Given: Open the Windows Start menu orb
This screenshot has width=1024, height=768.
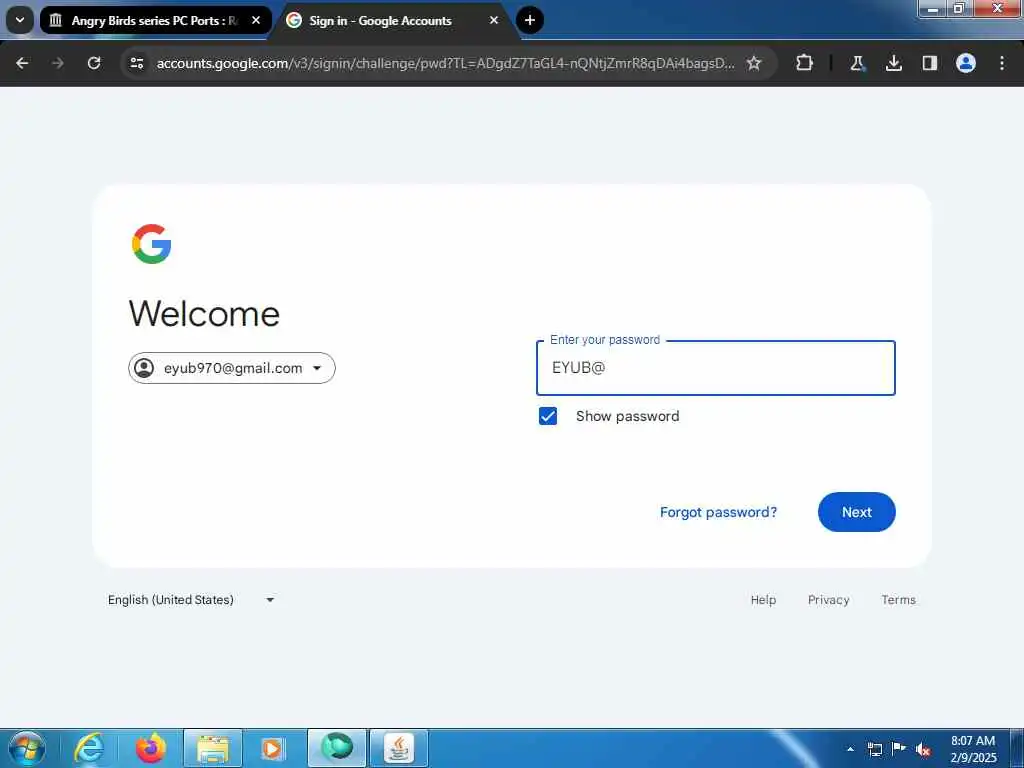Looking at the screenshot, I should [x=27, y=748].
